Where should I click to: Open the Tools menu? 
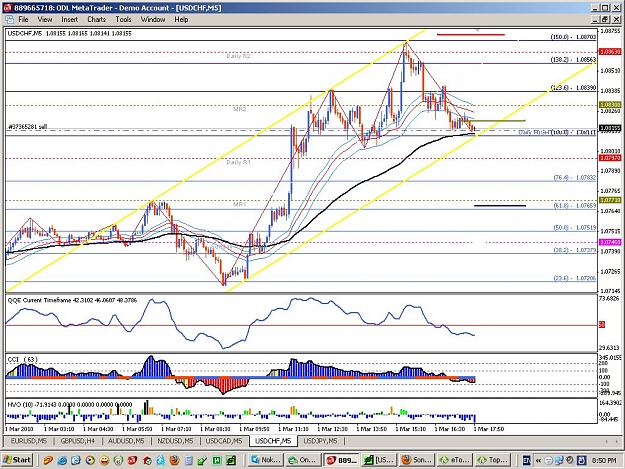click(123, 19)
